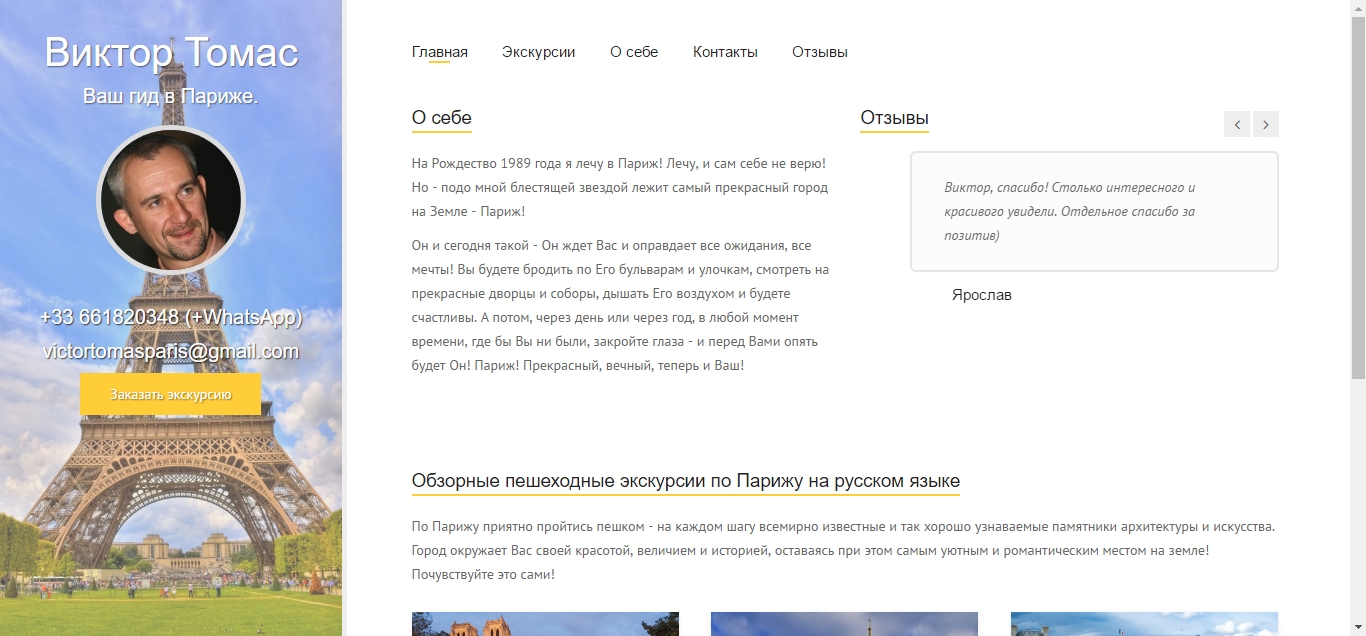Open the Экскурсии menu item
Image resolution: width=1366 pixels, height=636 pixels.
539,52
